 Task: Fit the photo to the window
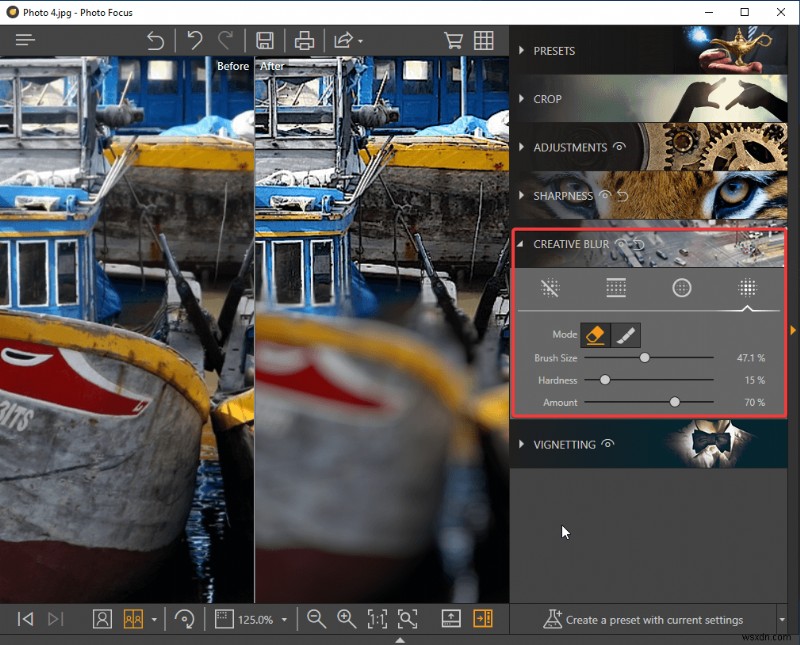click(x=407, y=619)
